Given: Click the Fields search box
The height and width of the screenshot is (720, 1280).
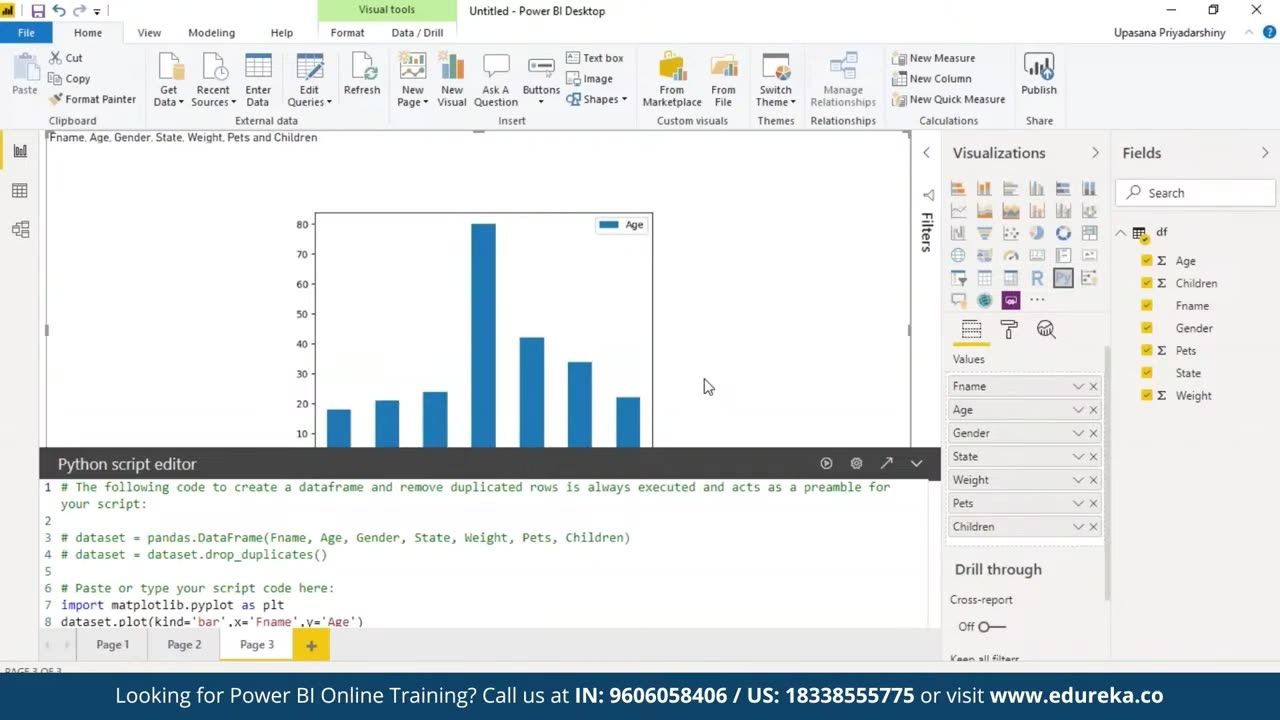Looking at the screenshot, I should (x=1196, y=193).
